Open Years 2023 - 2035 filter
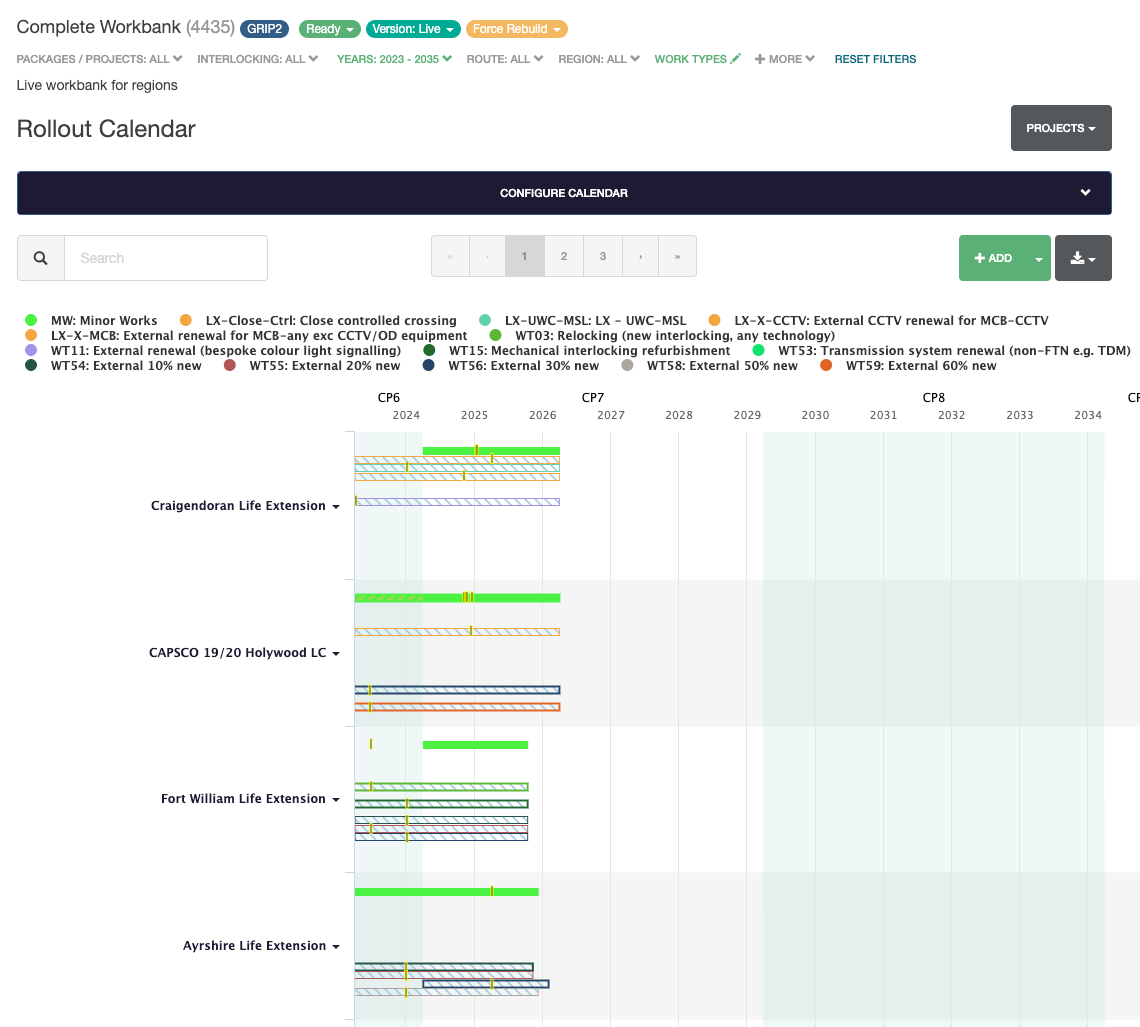 pos(393,59)
